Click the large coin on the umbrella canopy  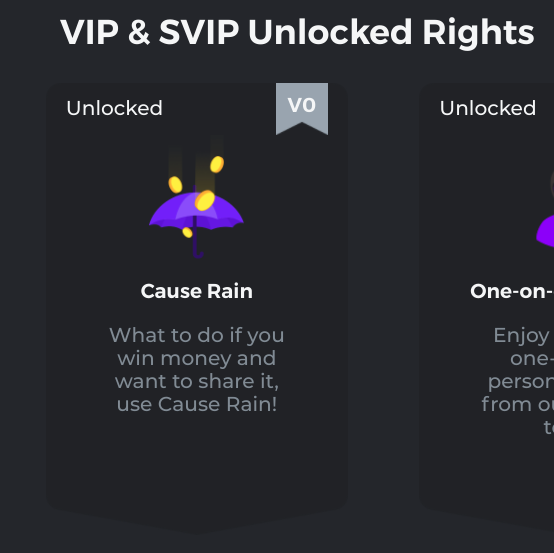pyautogui.click(x=205, y=200)
